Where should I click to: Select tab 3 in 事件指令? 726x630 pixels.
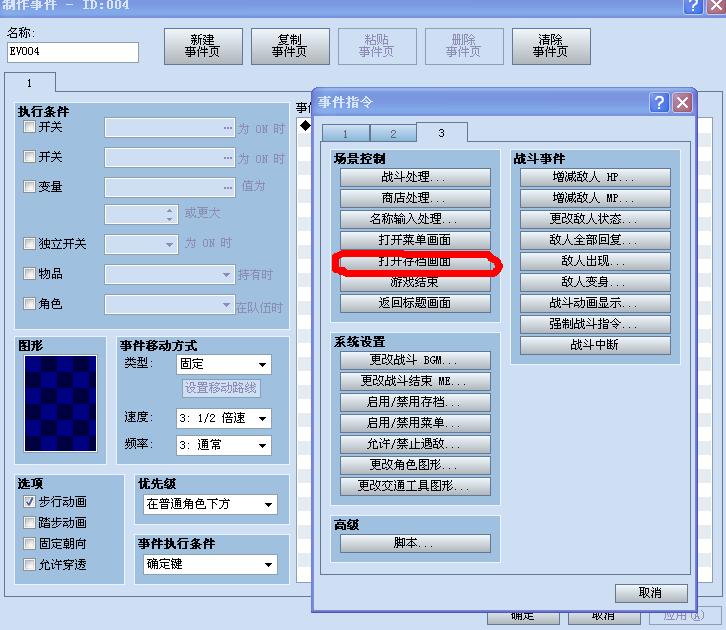(x=441, y=133)
